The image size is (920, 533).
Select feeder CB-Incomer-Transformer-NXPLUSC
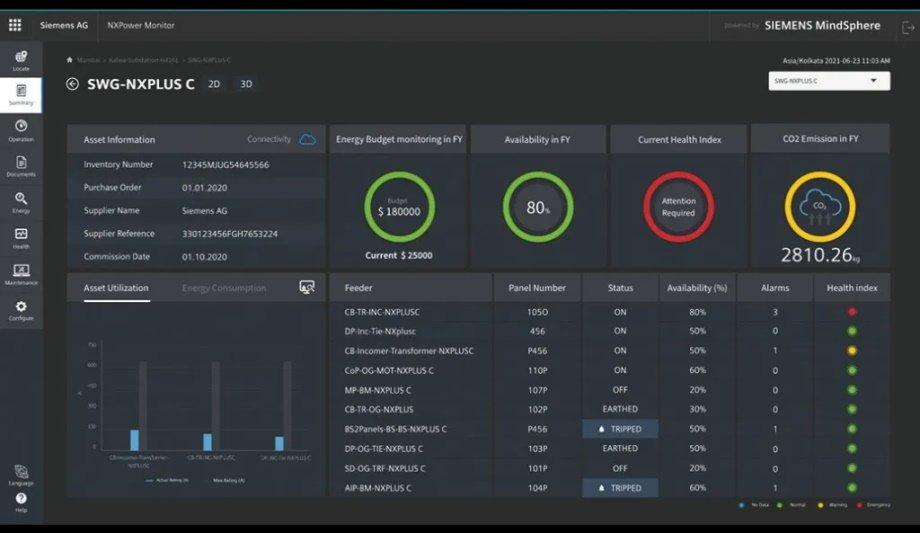point(409,350)
